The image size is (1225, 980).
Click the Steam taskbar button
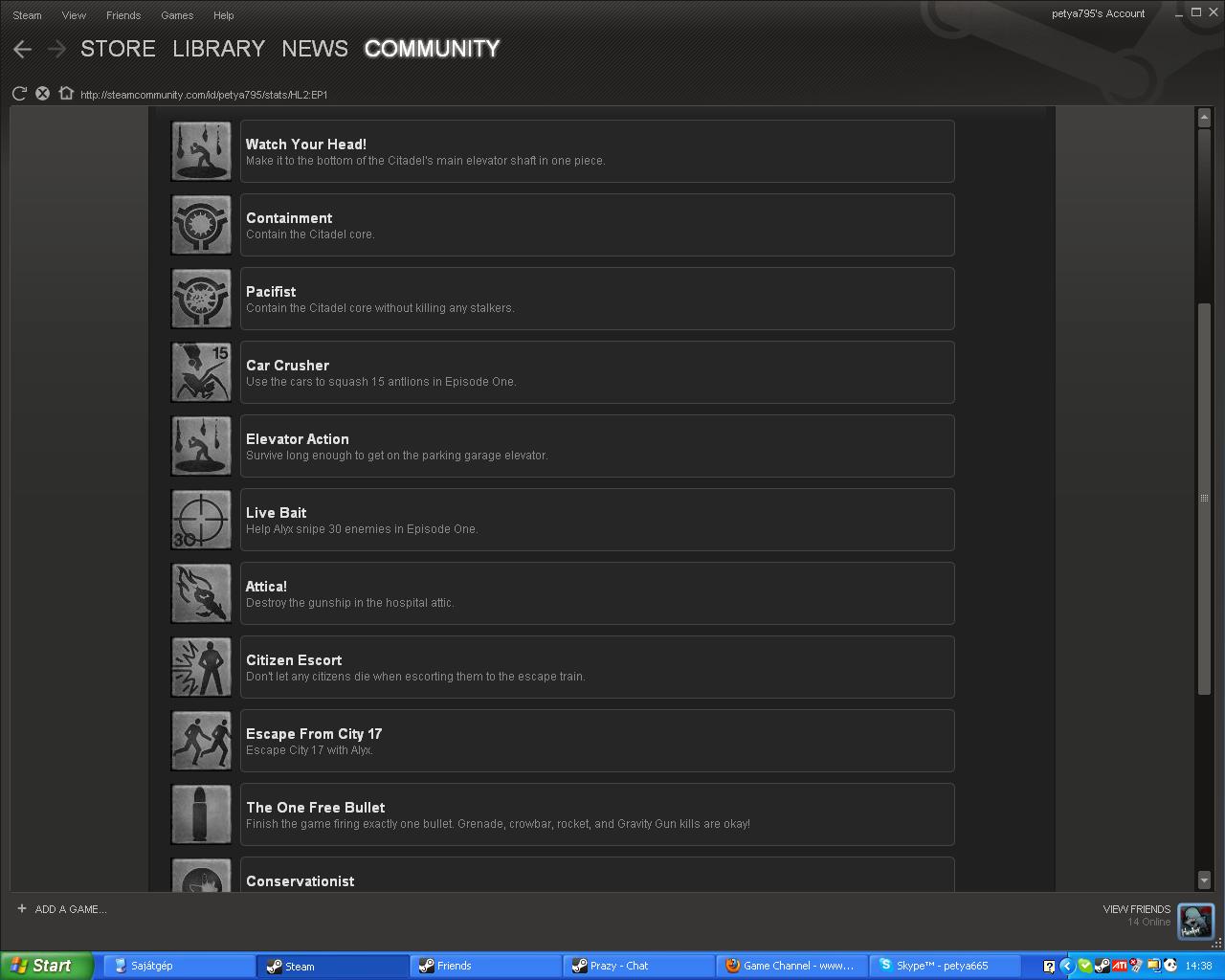(x=333, y=966)
